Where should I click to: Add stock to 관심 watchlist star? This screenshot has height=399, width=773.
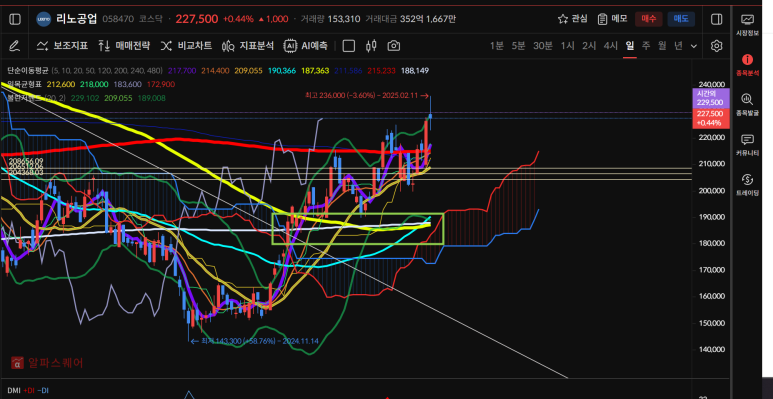pos(573,19)
